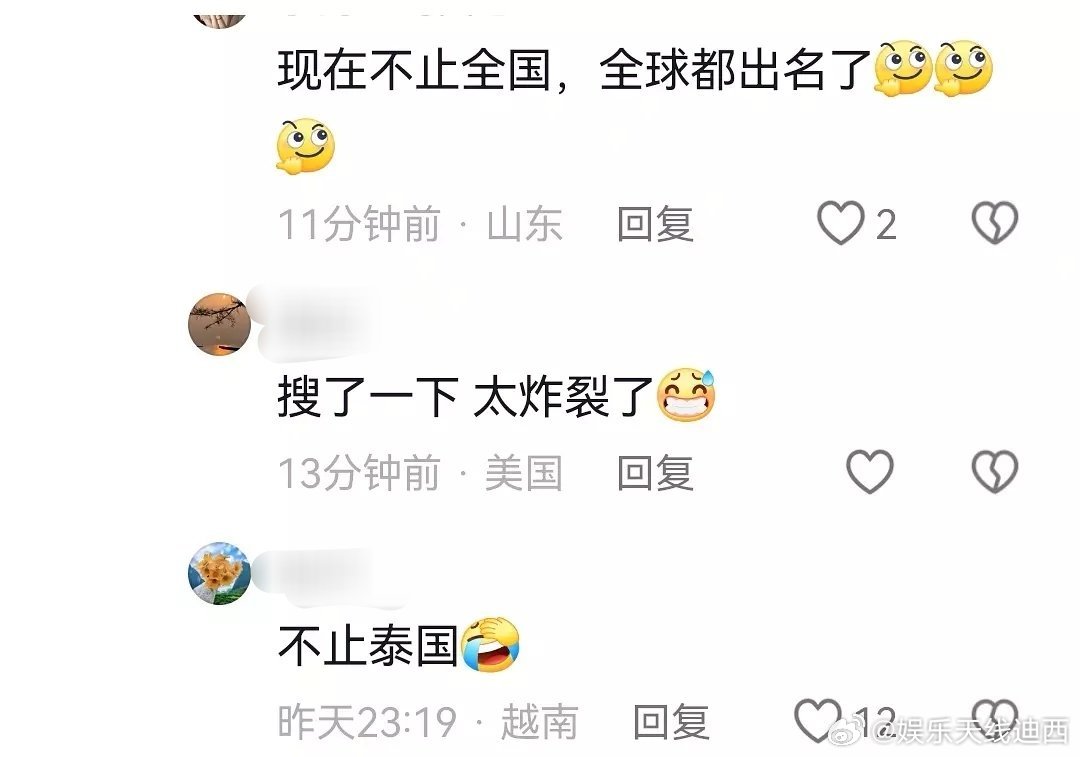1080x757 pixels.
Task: Click the 娱乐天线迪西 Weibo watermark
Action: 949,731
